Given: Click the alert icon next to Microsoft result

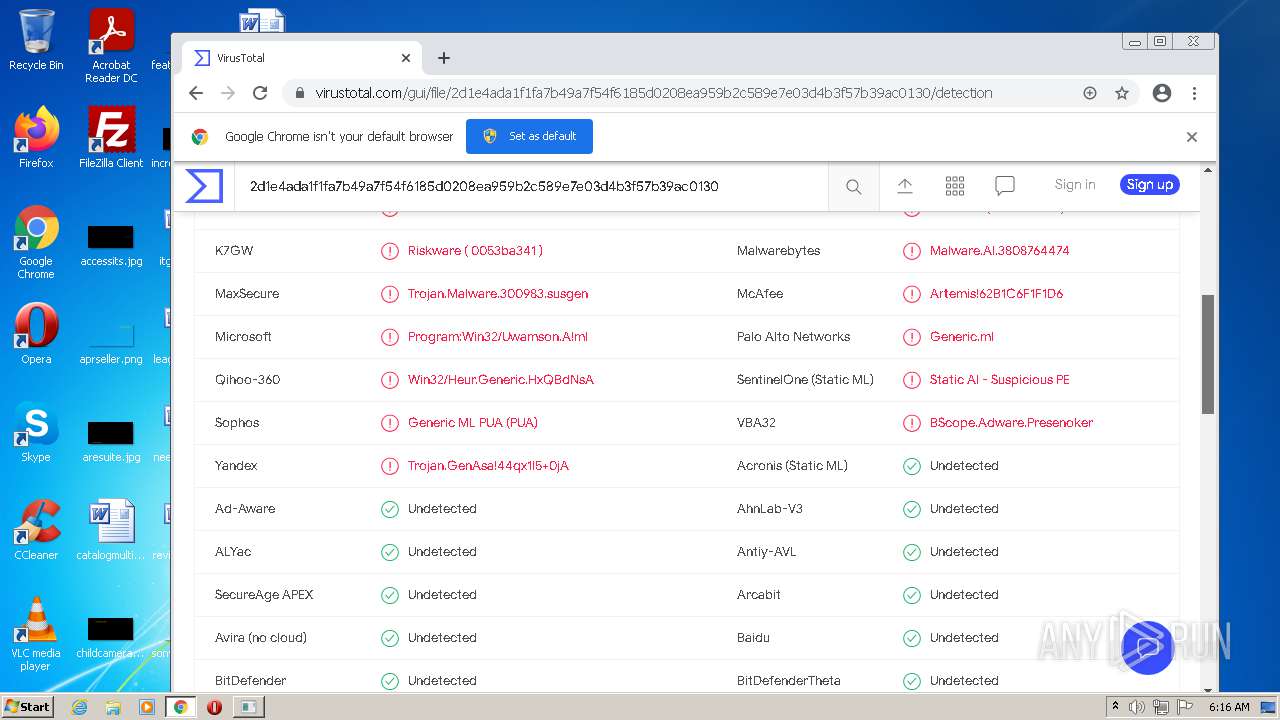Looking at the screenshot, I should (390, 337).
